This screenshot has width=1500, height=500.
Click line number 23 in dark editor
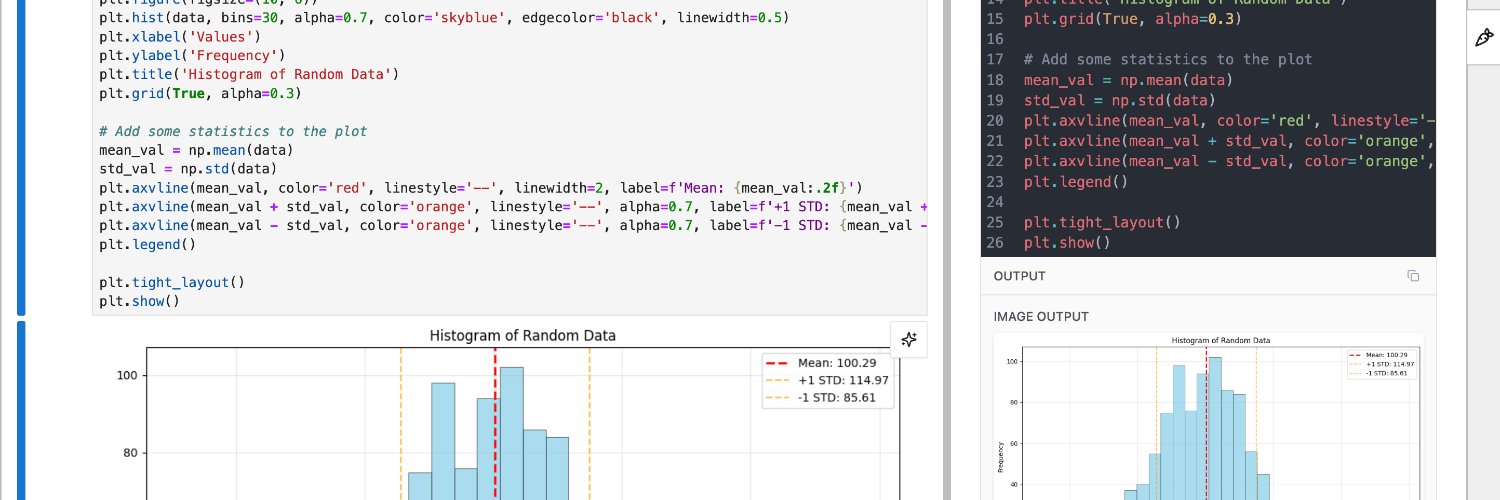tap(994, 182)
